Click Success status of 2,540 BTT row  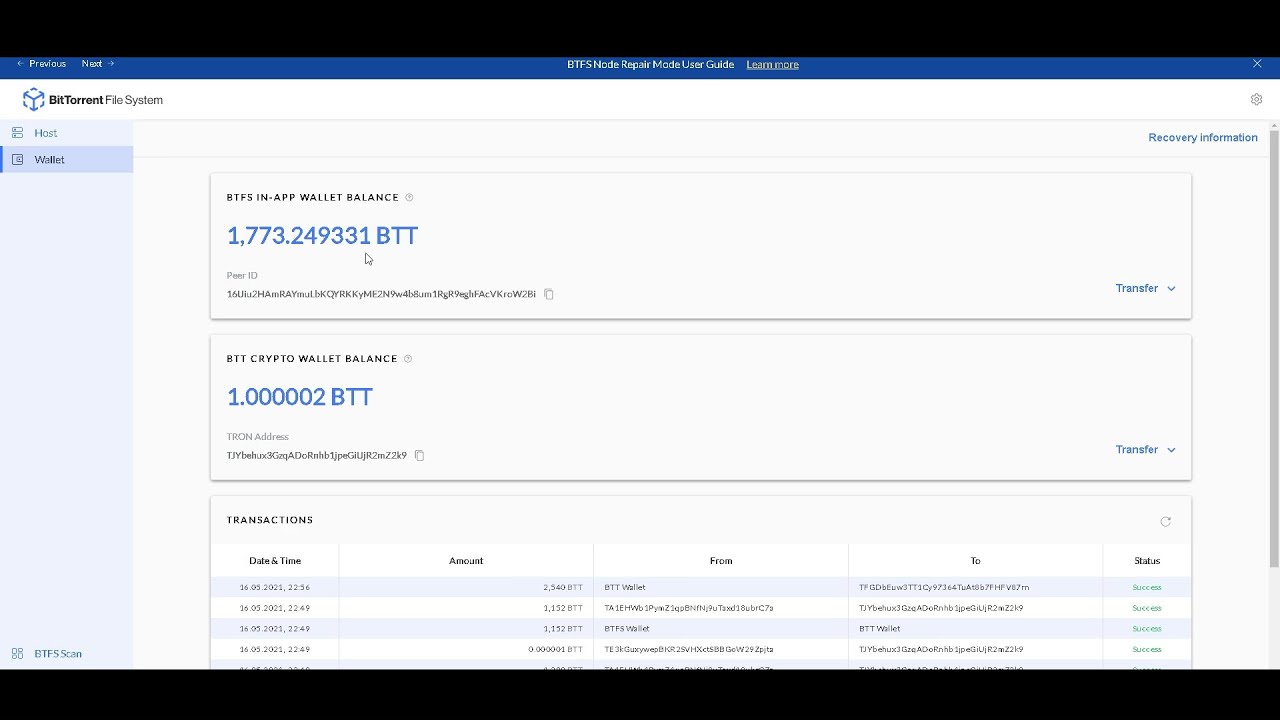coord(1147,588)
